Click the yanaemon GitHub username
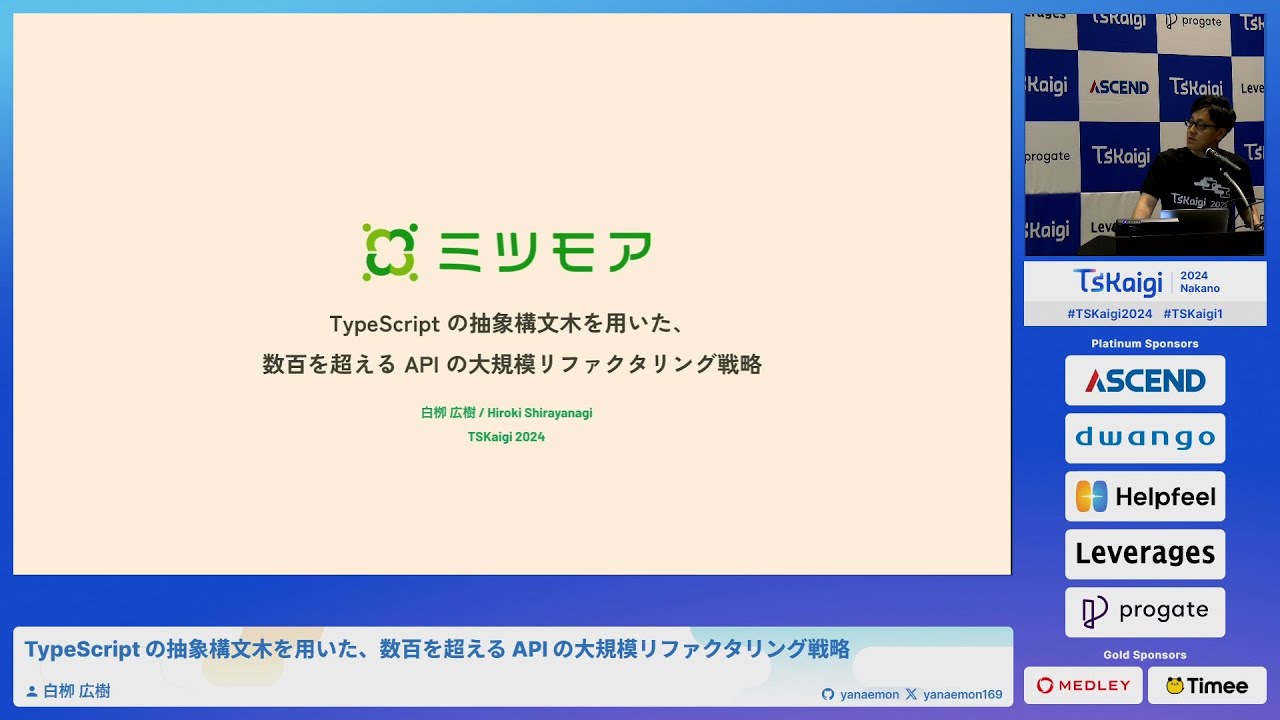This screenshot has width=1280, height=720. click(869, 694)
